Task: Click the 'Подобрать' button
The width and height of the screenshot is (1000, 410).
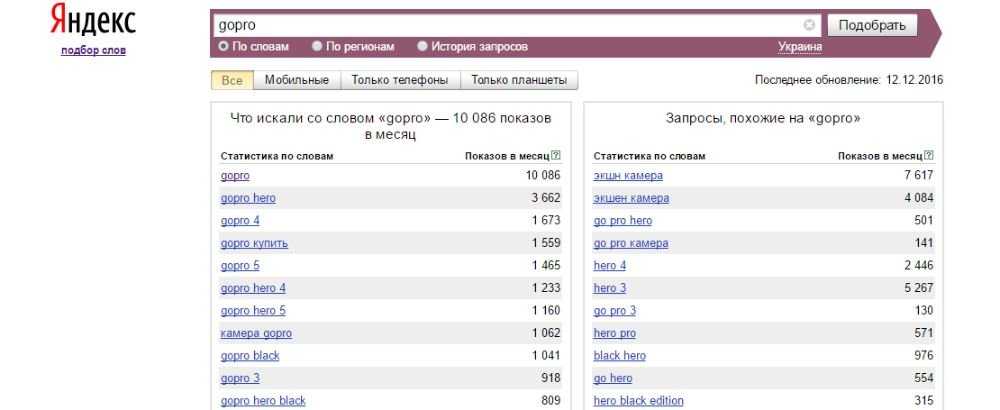Action: coord(872,26)
